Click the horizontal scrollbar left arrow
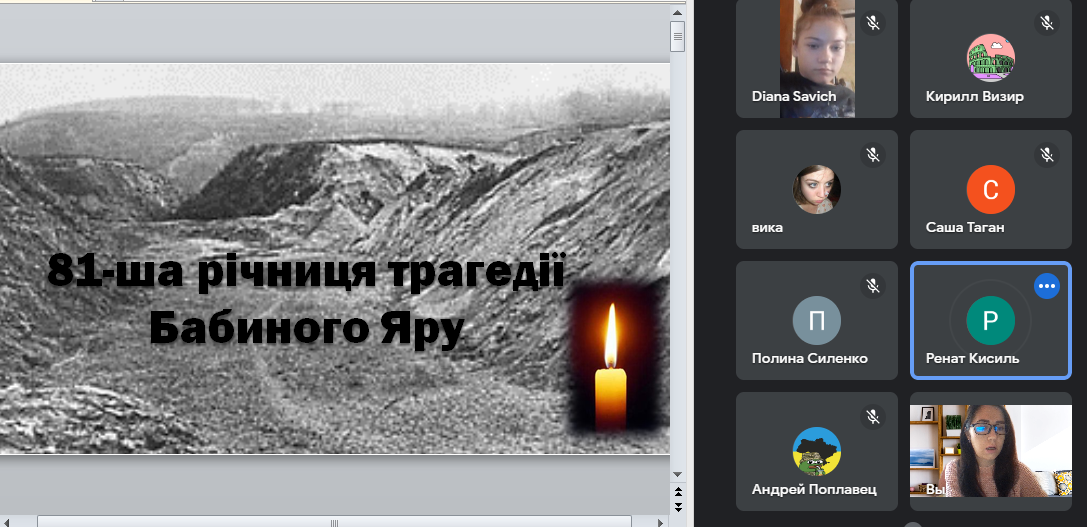 coord(6,522)
